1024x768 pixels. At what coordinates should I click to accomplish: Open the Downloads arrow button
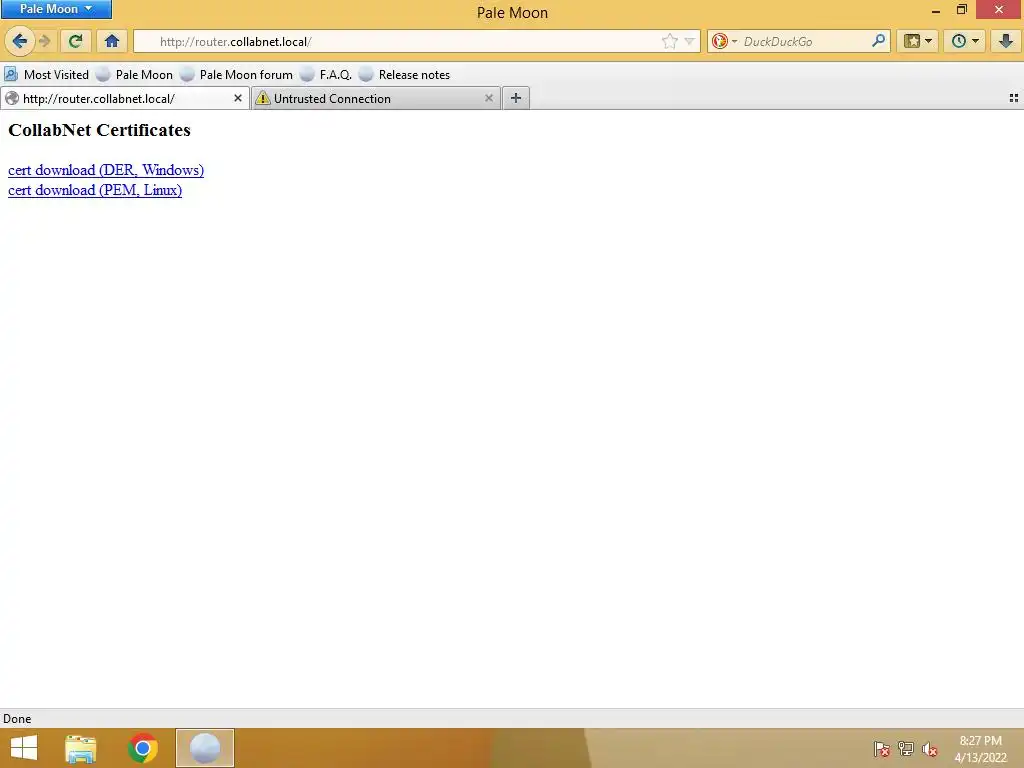1006,41
